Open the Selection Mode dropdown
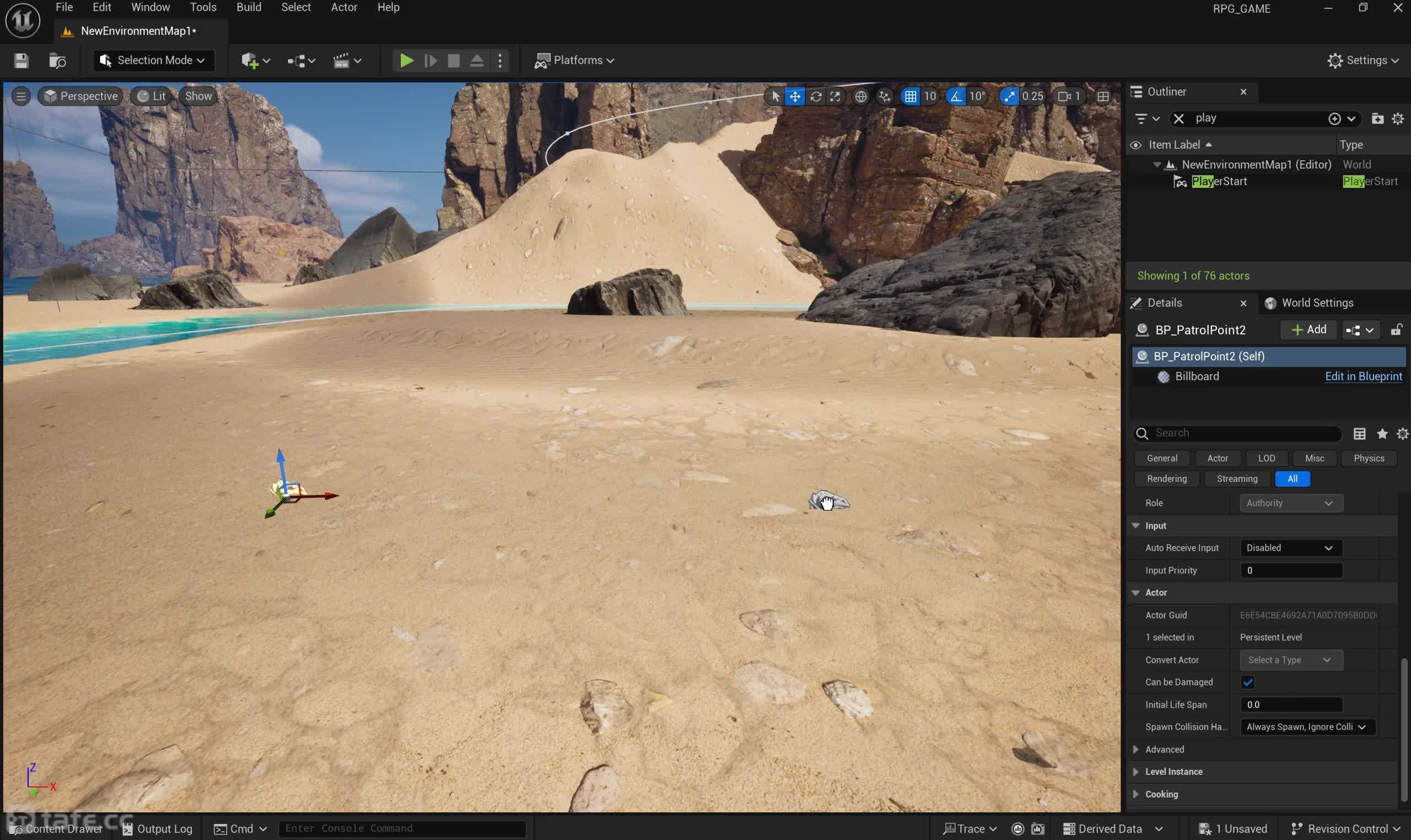Image resolution: width=1411 pixels, height=840 pixels. [x=153, y=61]
